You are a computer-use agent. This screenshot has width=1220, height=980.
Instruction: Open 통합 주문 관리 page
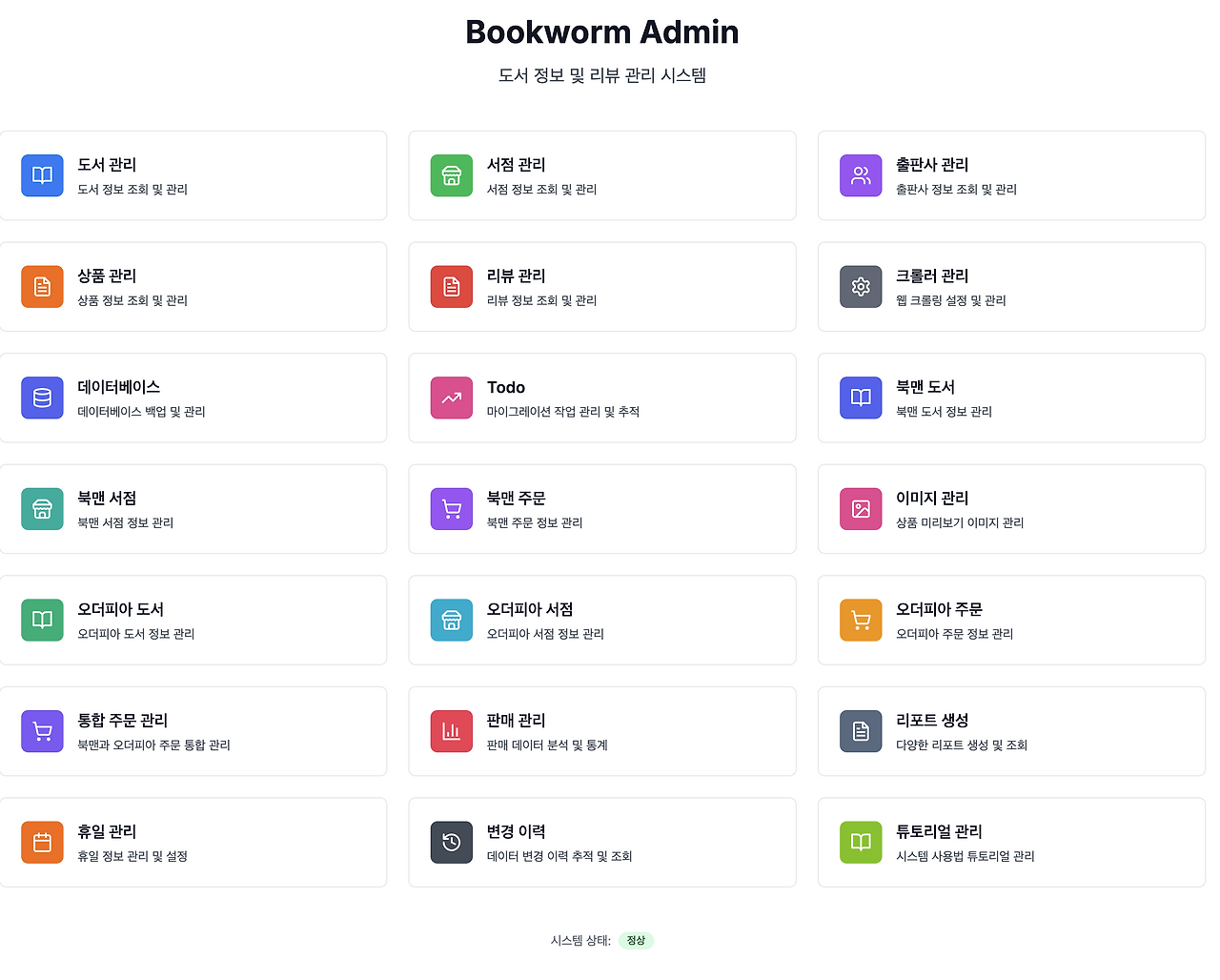[193, 731]
